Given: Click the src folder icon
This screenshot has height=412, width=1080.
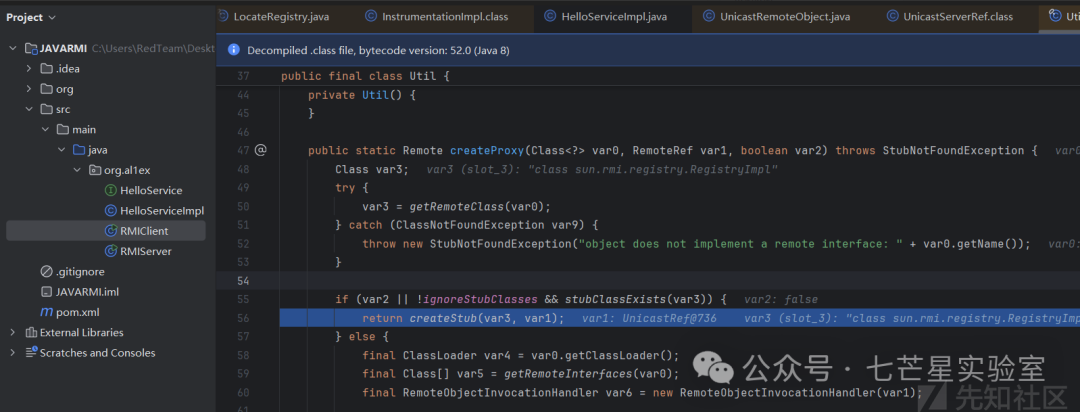Looking at the screenshot, I should (46, 109).
